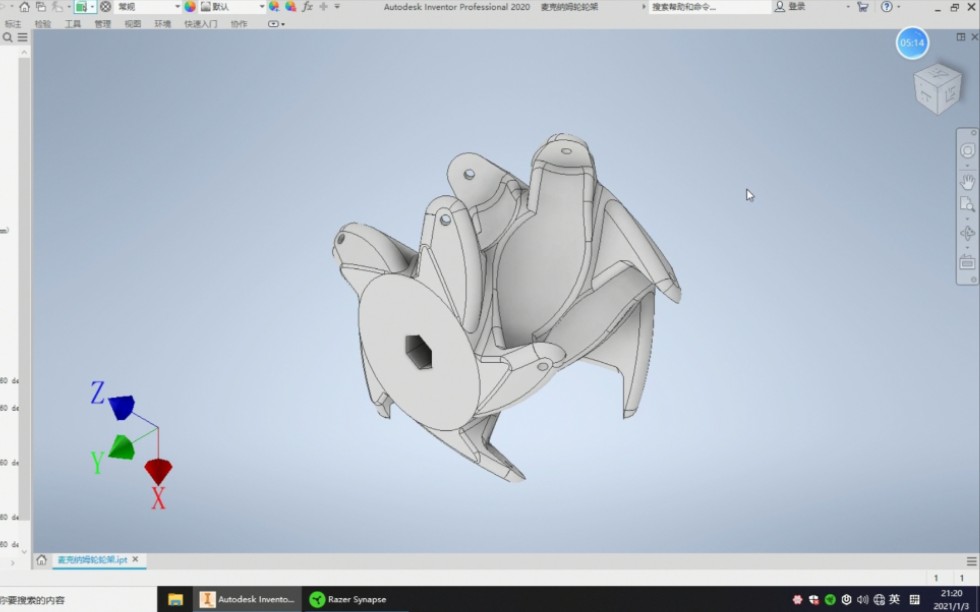This screenshot has width=980, height=612.
Task: Click the green material selector icon
Action: point(81,7)
